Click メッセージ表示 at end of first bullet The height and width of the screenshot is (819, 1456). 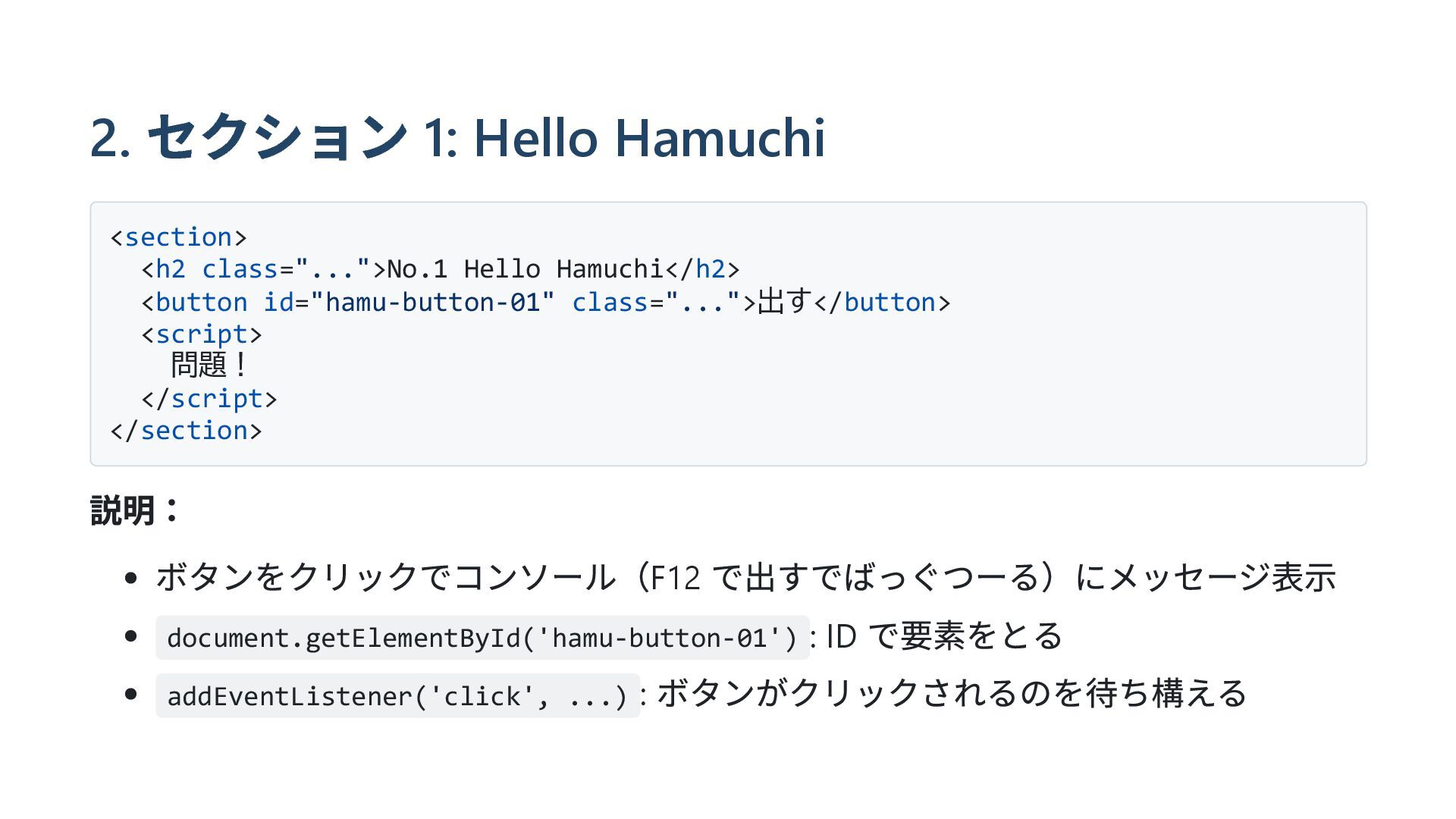1221,577
